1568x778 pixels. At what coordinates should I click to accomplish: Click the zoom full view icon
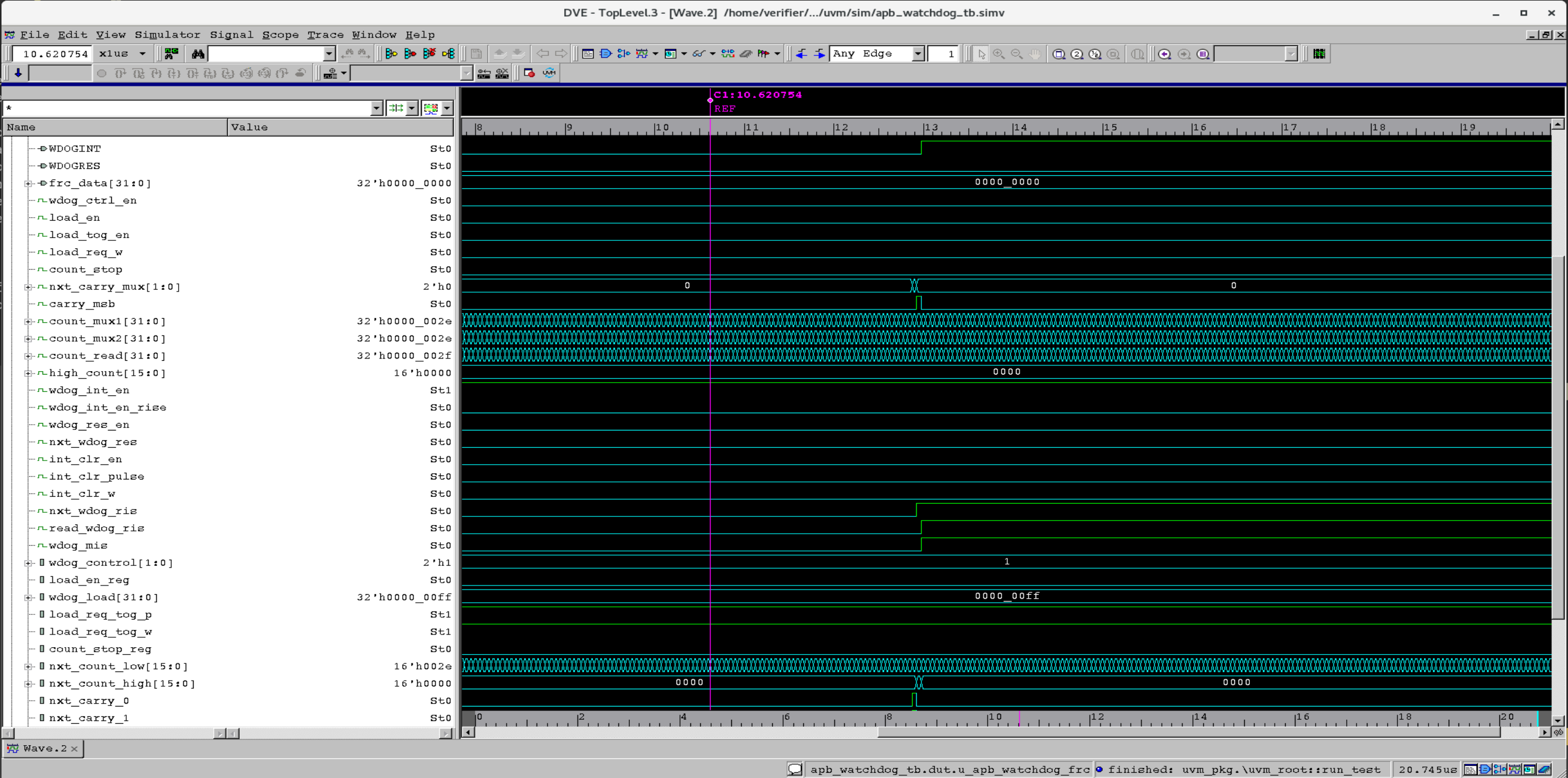1059,54
